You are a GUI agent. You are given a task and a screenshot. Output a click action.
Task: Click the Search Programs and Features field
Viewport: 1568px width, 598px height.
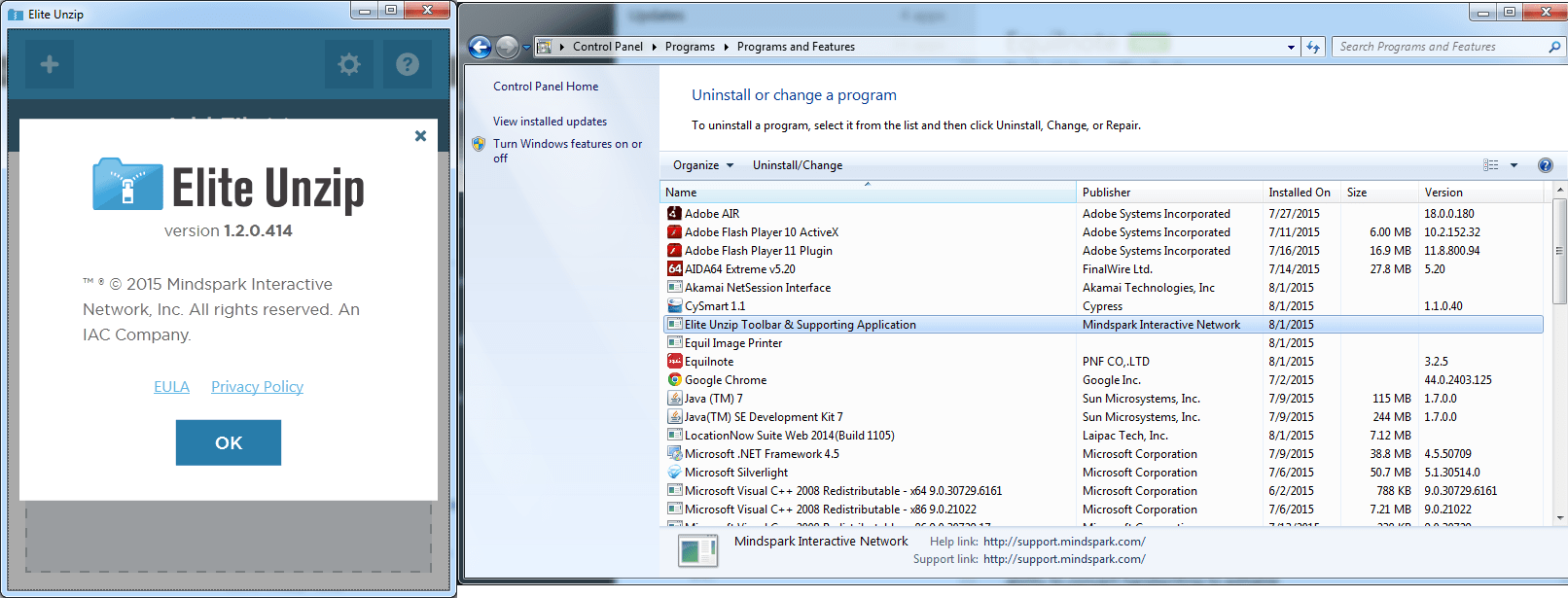(1438, 47)
